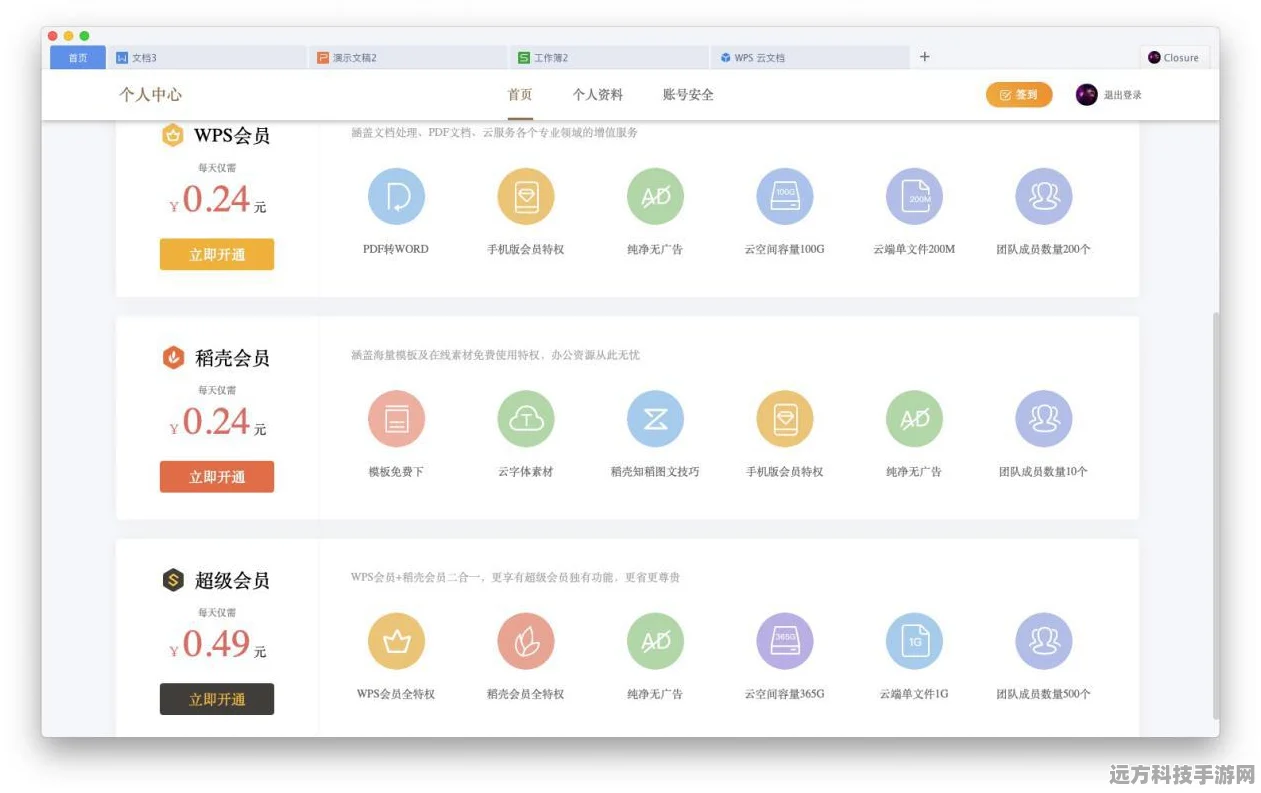
Task: Click description starting with 涵盖文档处理
Action: tap(494, 132)
